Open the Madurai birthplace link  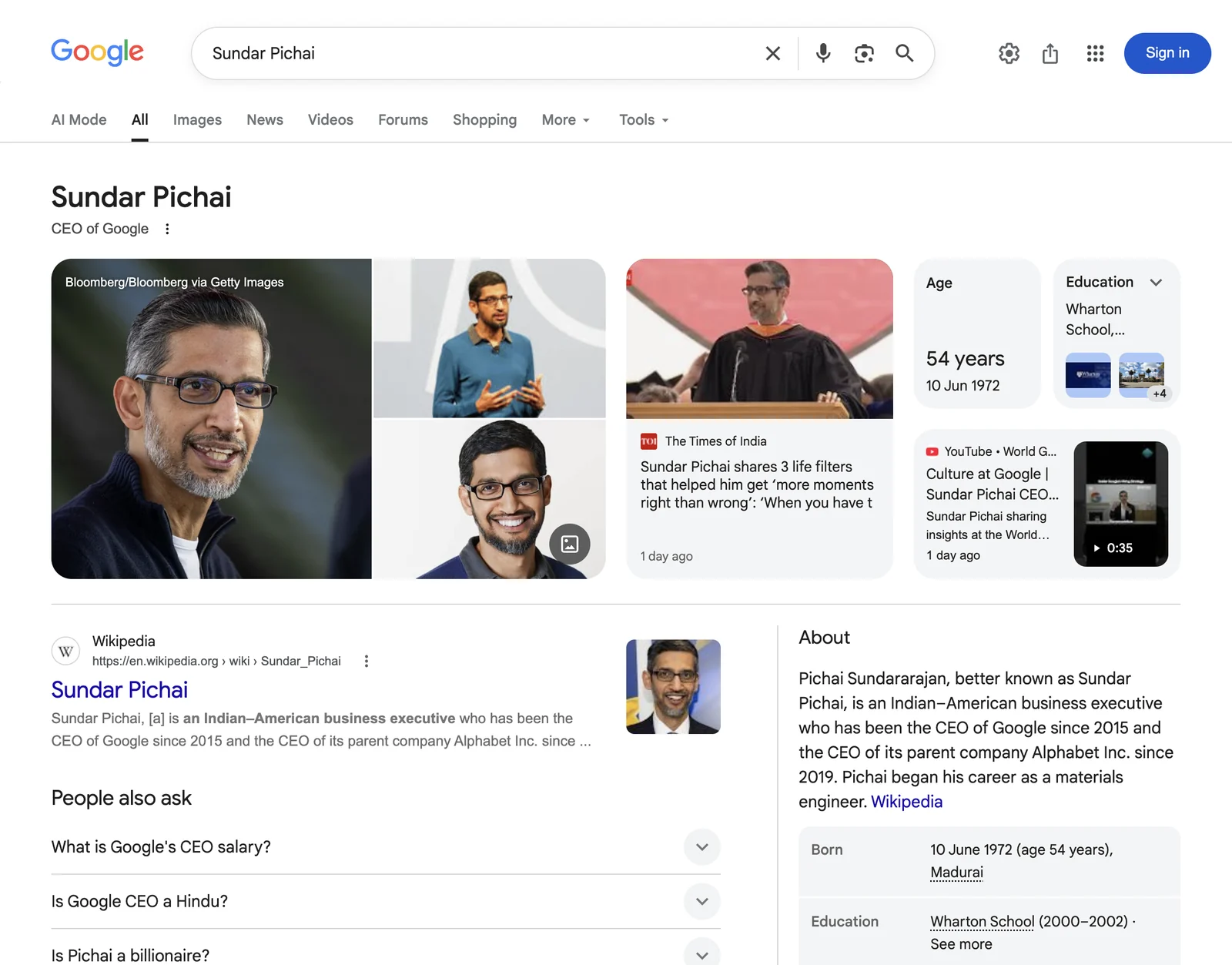click(956, 873)
